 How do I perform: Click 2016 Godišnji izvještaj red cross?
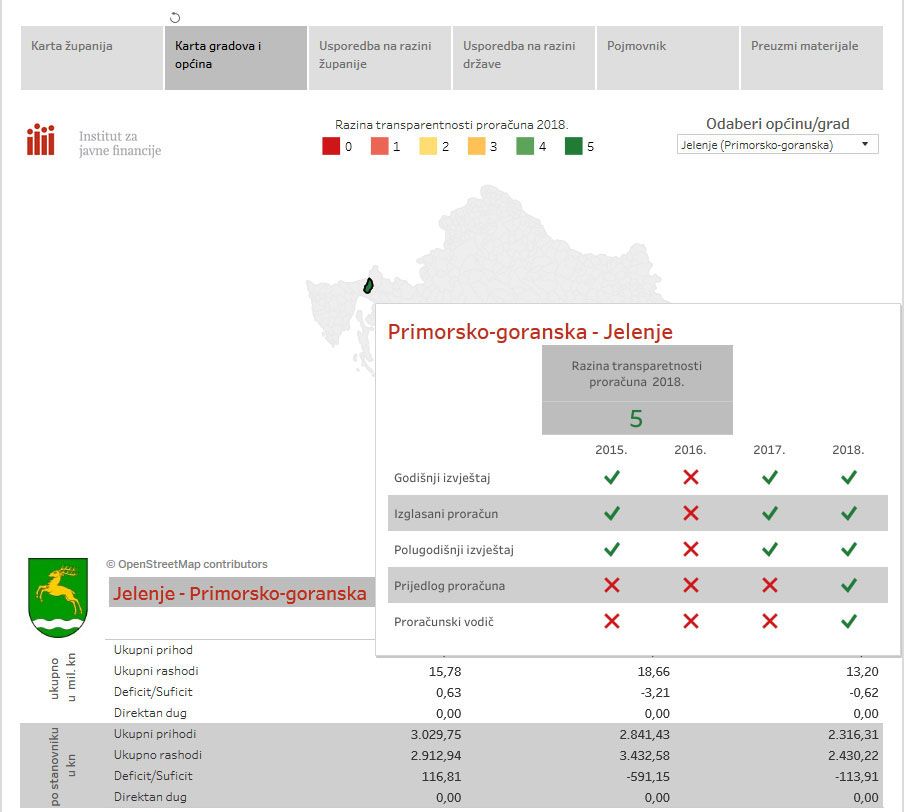click(690, 477)
